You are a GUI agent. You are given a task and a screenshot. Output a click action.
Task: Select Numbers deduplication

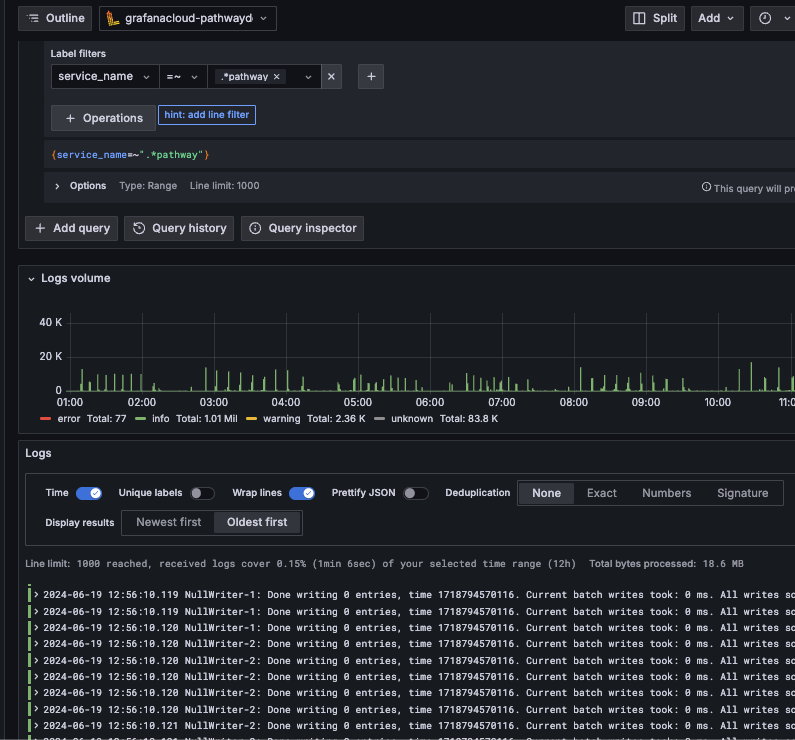pyautogui.click(x=666, y=493)
